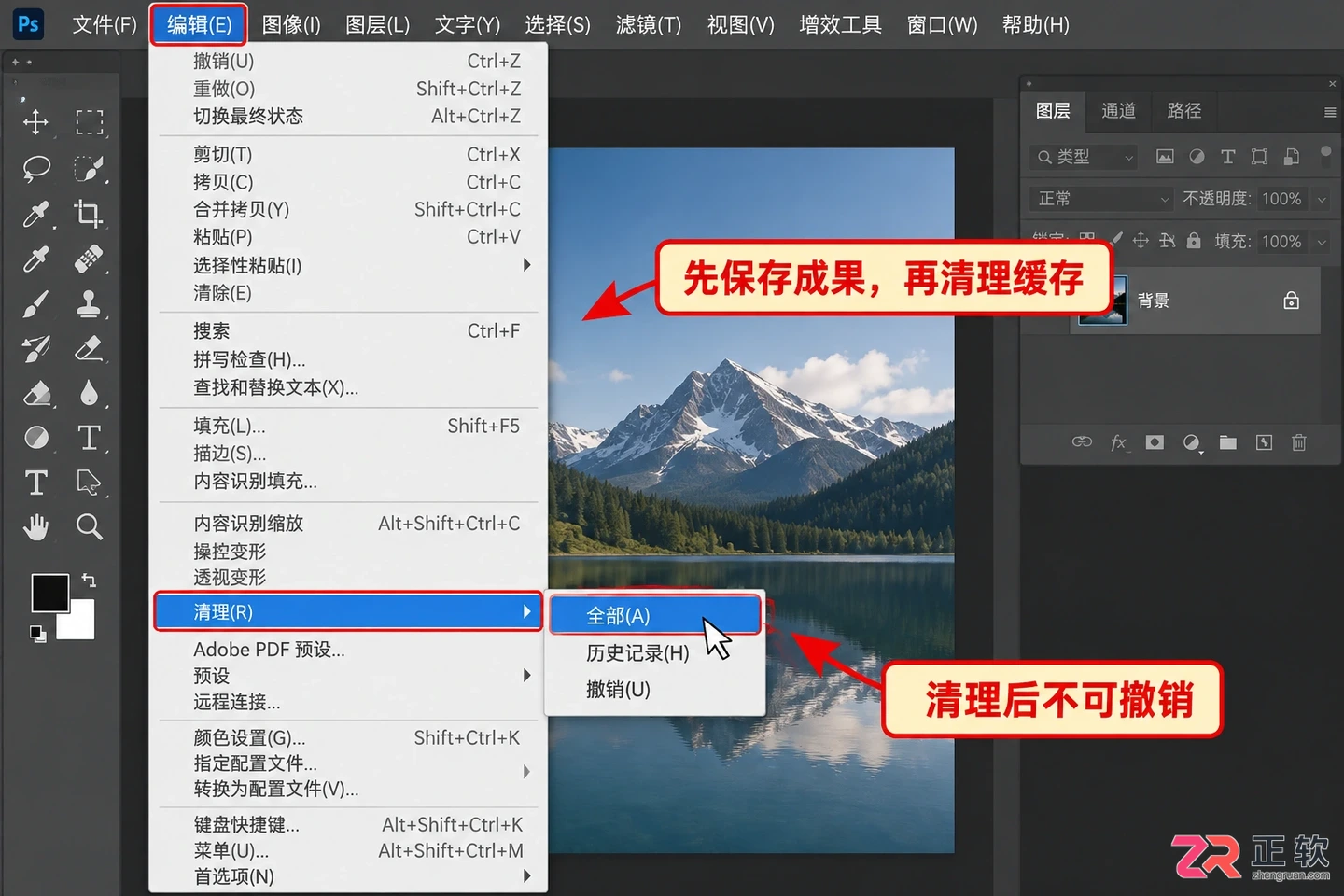Expand the 填充 fill slider arrow

(x=1322, y=242)
